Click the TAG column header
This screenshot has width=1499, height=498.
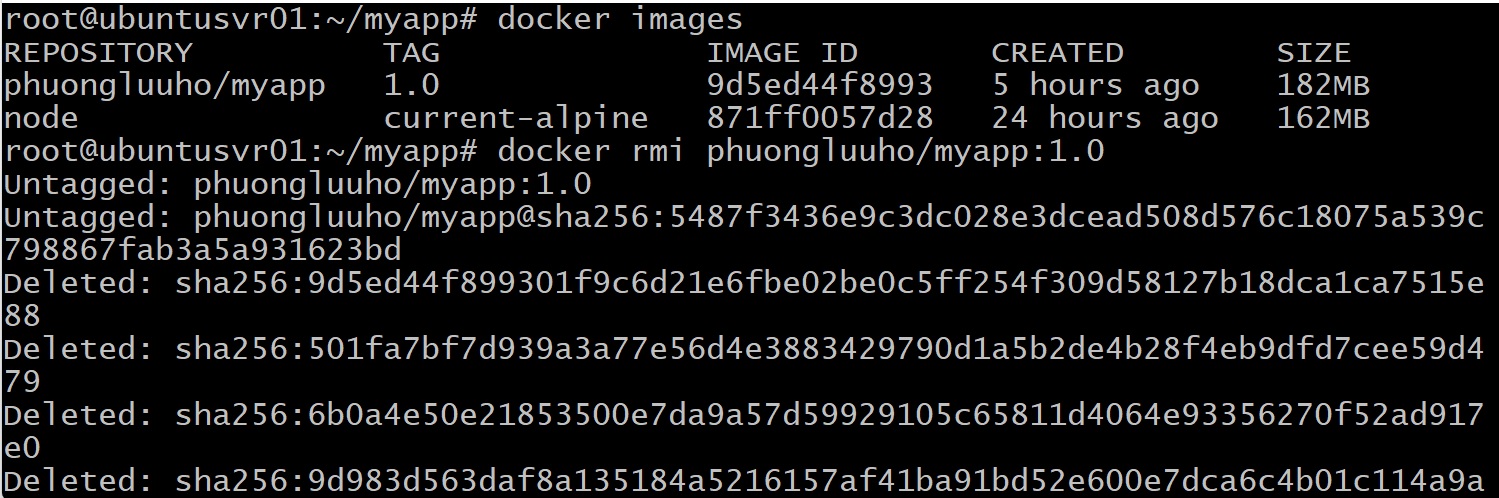pyautogui.click(x=411, y=53)
